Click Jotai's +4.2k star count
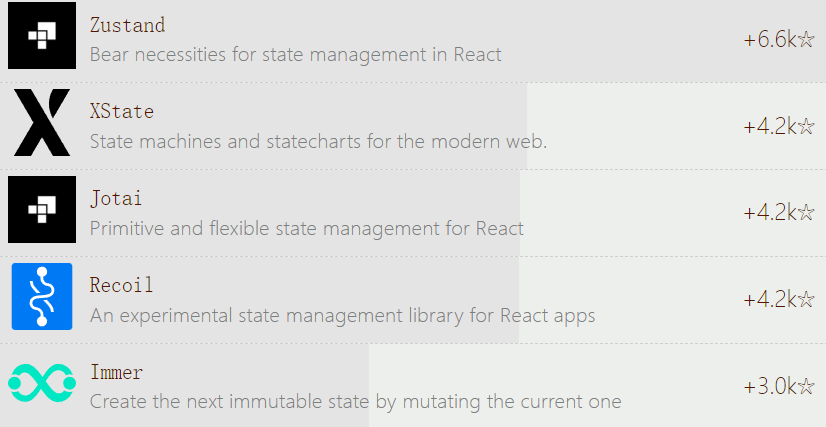The height and width of the screenshot is (427, 826). tap(779, 212)
